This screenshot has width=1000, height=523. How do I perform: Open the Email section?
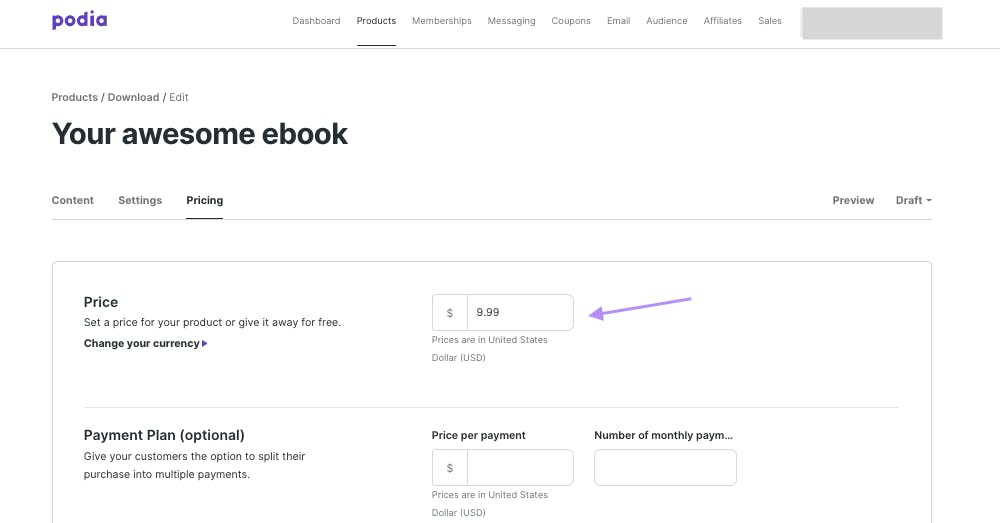pyautogui.click(x=619, y=20)
